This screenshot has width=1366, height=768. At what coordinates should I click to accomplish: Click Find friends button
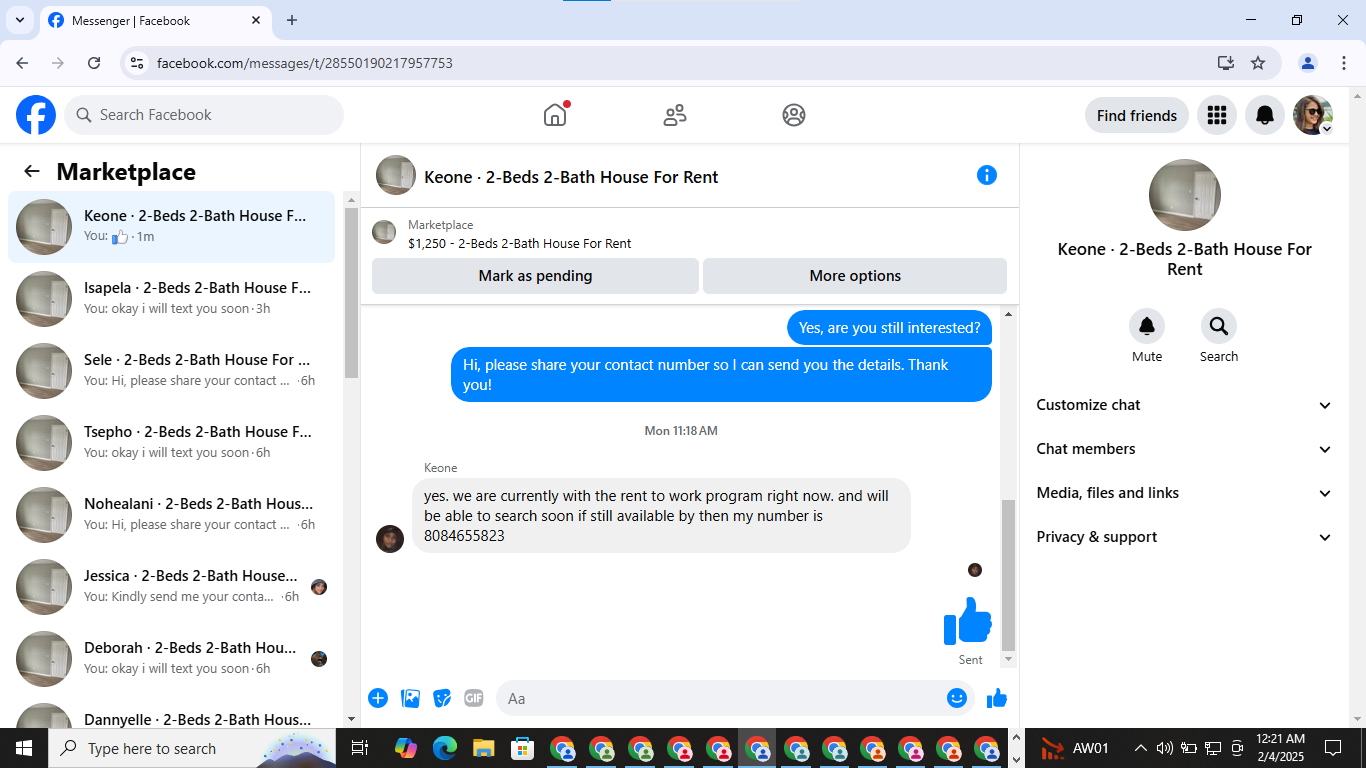[x=1137, y=115]
